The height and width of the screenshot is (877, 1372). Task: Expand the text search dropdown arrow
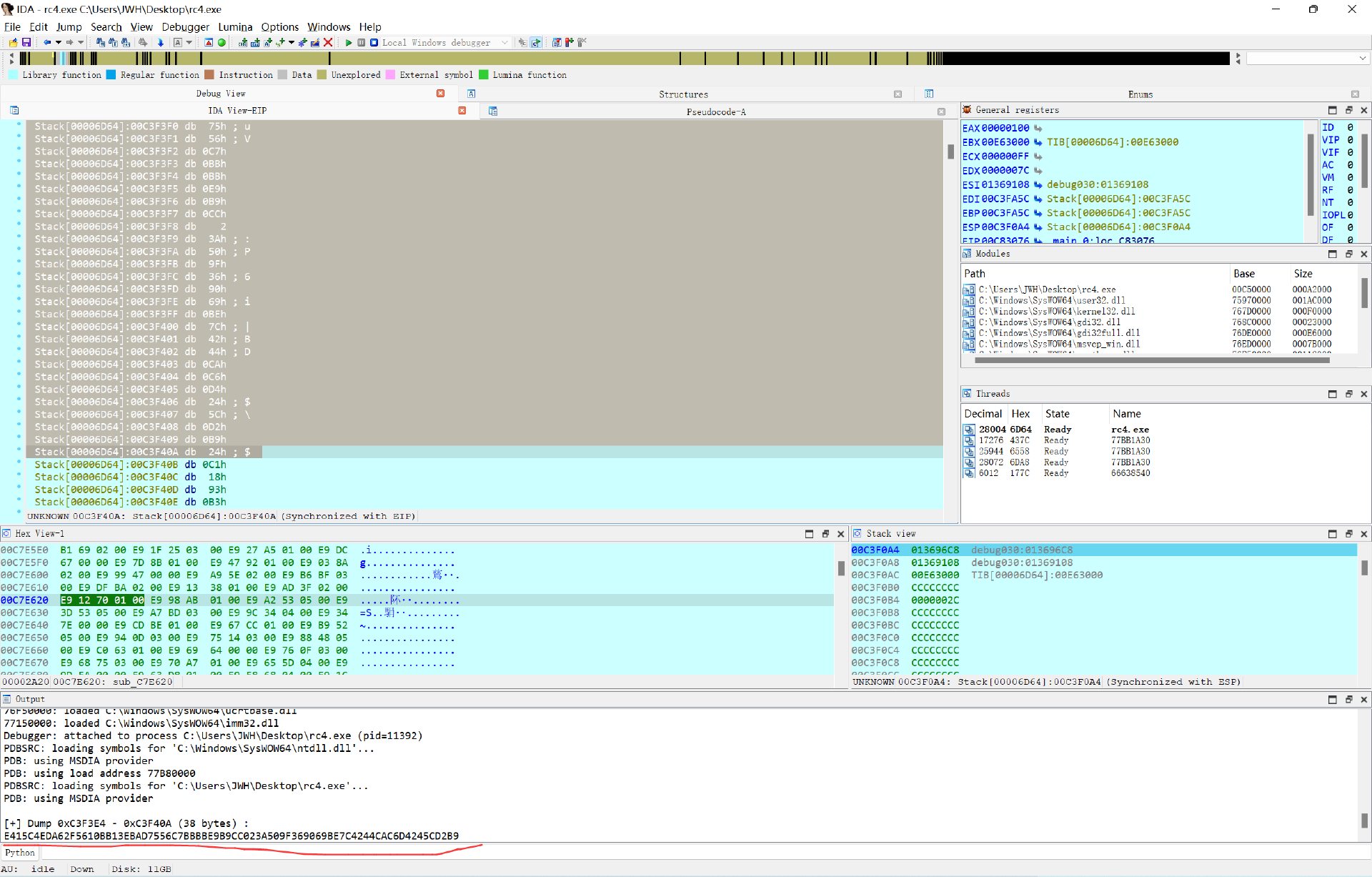coord(189,43)
